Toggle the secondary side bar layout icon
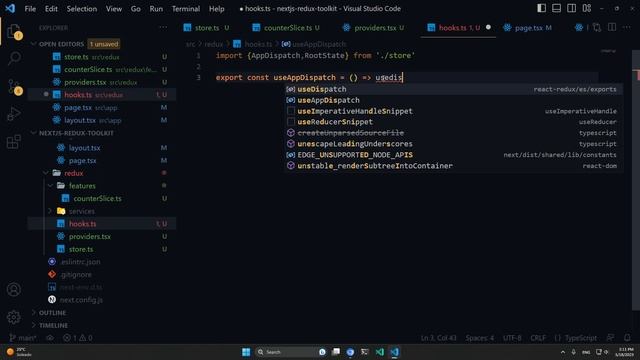Viewport: 640px width, 360px height. click(x=571, y=8)
